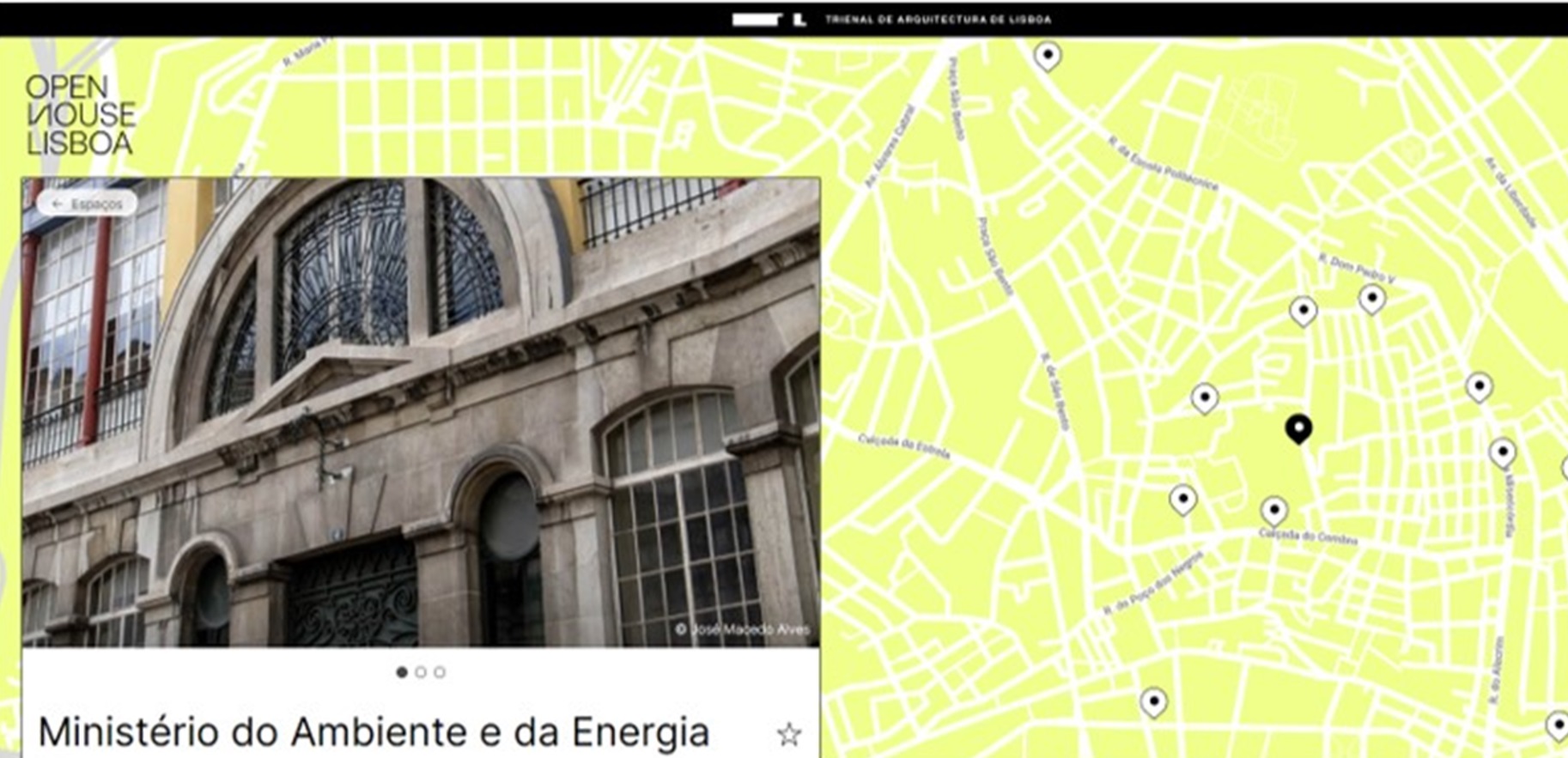The width and height of the screenshot is (1568, 758).
Task: Go back using the Espaços button
Action: pyautogui.click(x=87, y=203)
